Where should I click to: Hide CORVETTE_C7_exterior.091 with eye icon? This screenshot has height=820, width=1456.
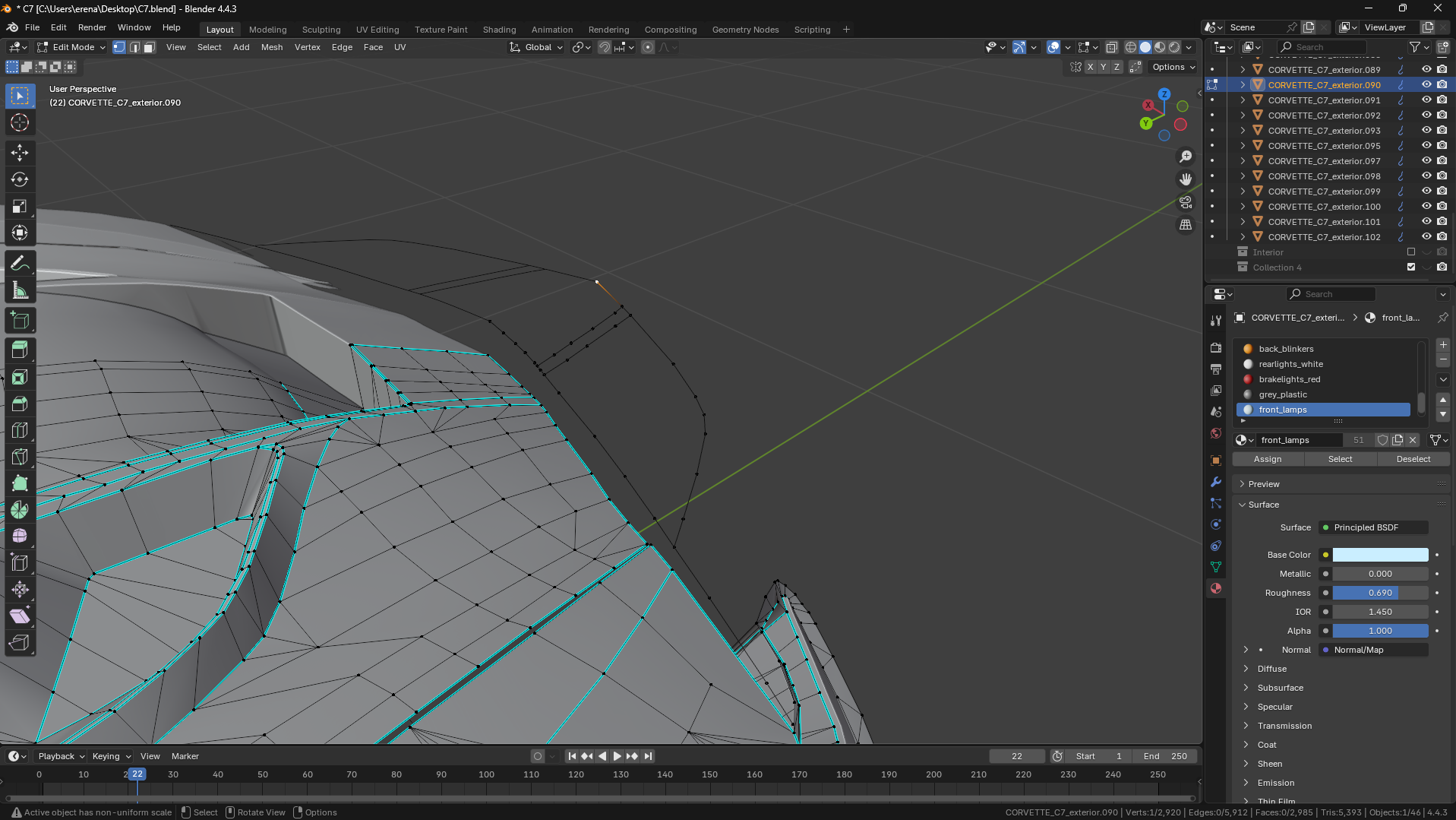[x=1426, y=100]
